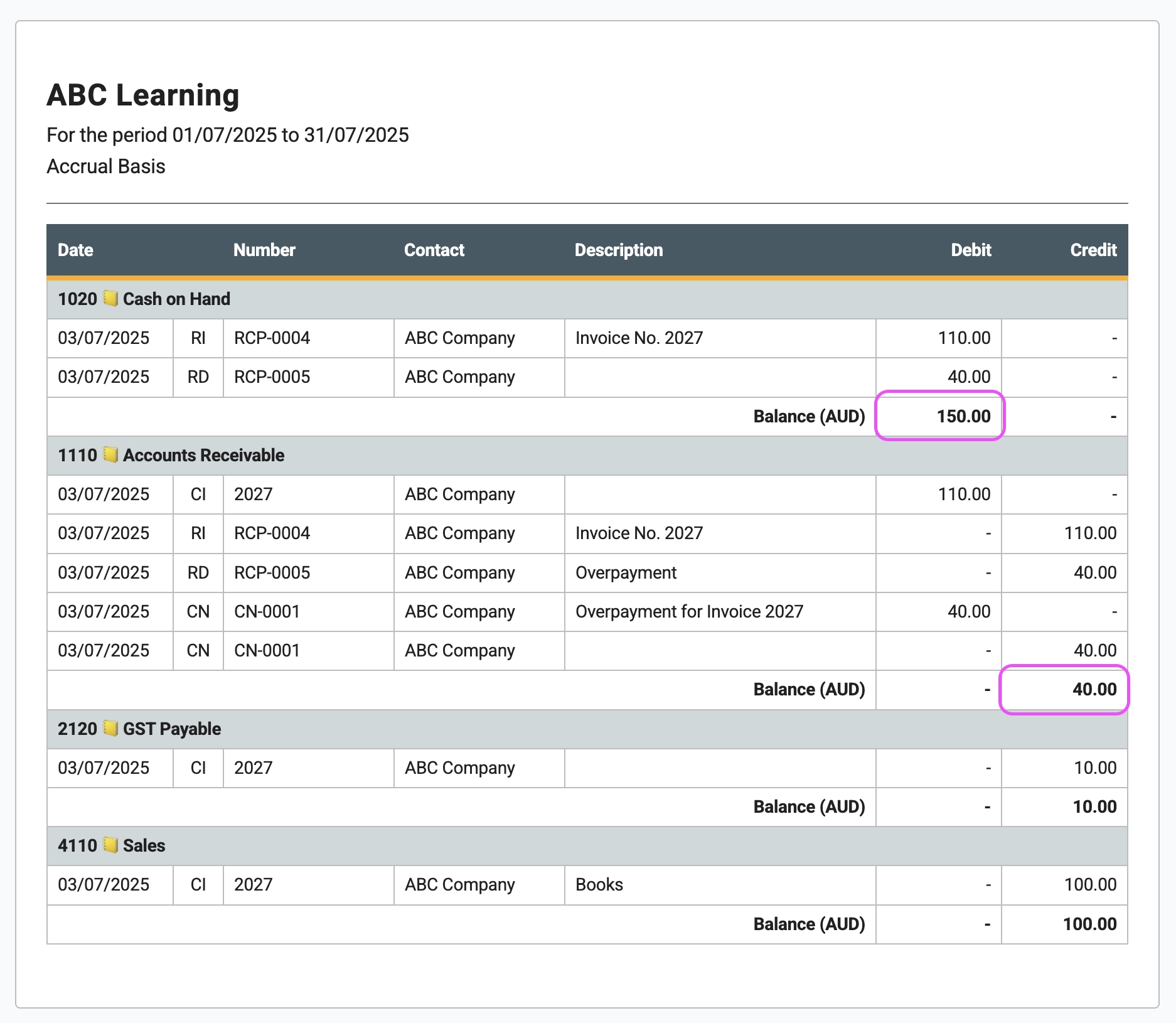Select the Sales balance of 100.00

coord(1089,924)
